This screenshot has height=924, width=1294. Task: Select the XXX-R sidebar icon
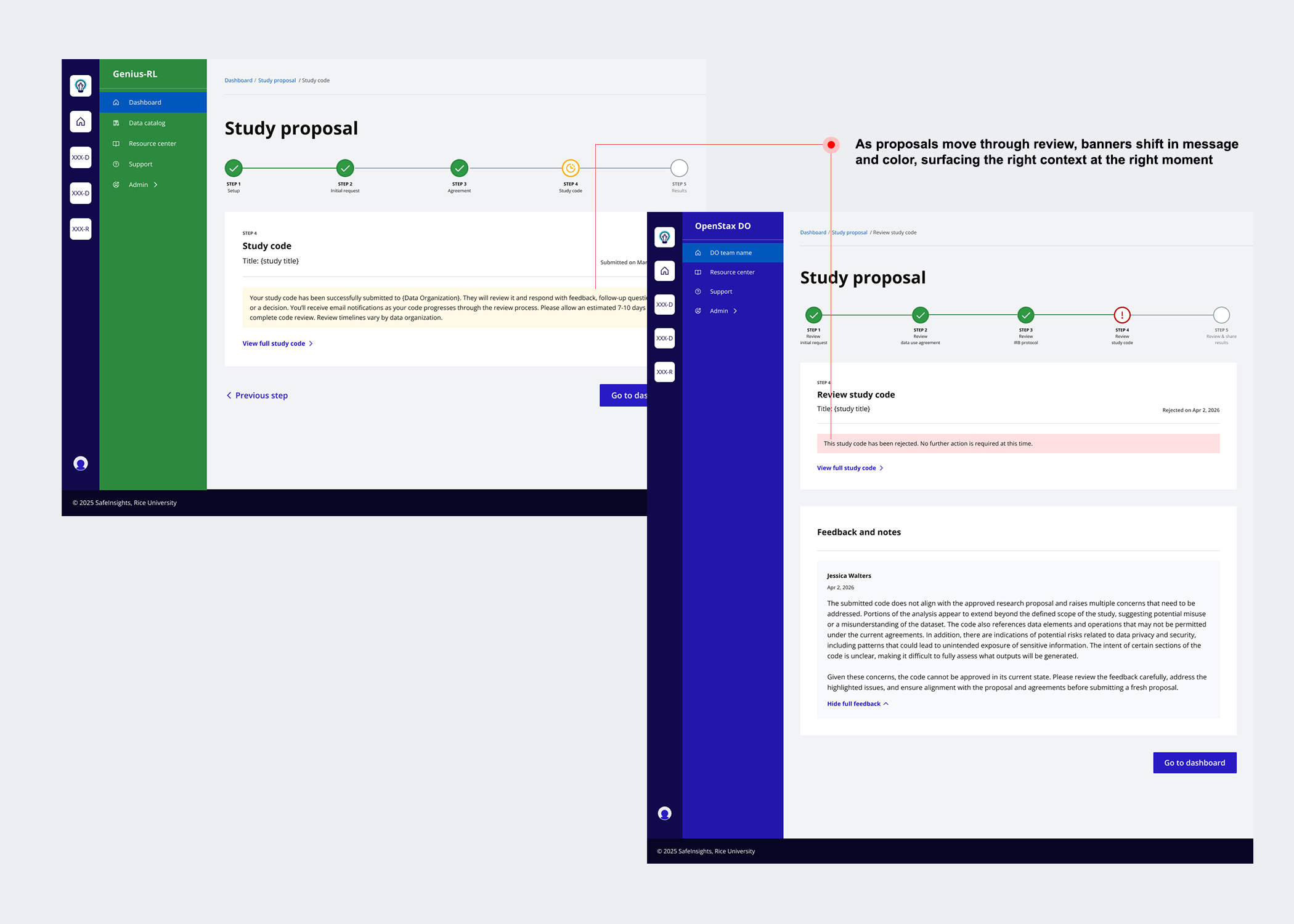[80, 229]
